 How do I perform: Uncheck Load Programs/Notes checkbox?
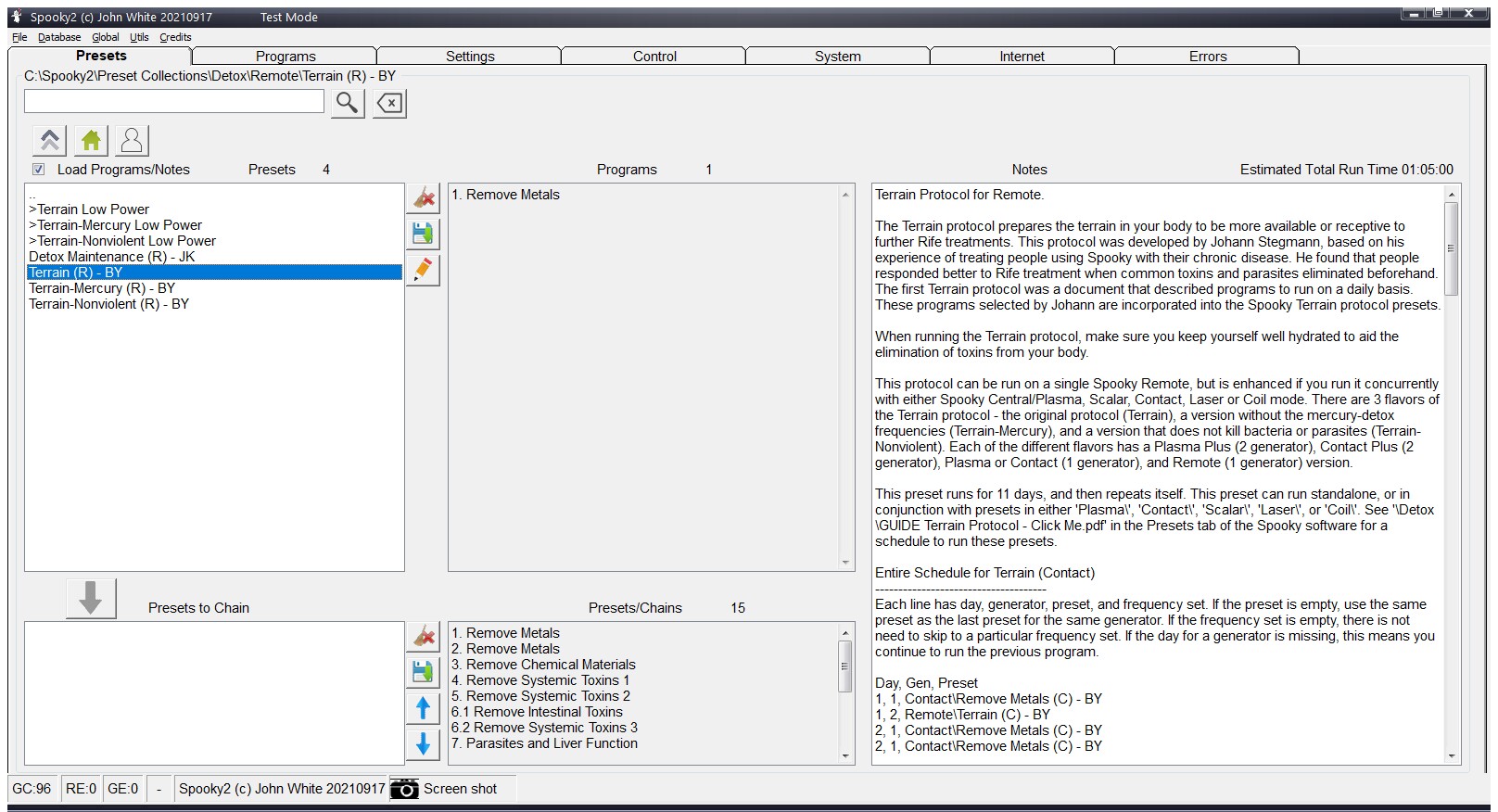coord(39,170)
